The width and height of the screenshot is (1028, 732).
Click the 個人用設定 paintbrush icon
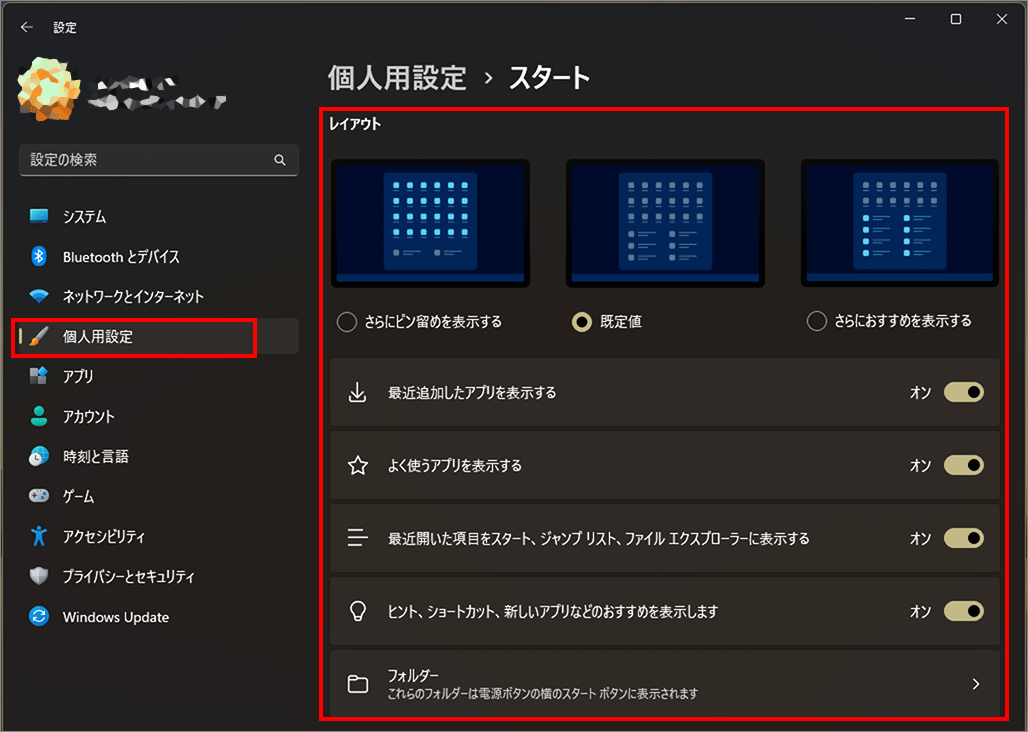point(39,336)
